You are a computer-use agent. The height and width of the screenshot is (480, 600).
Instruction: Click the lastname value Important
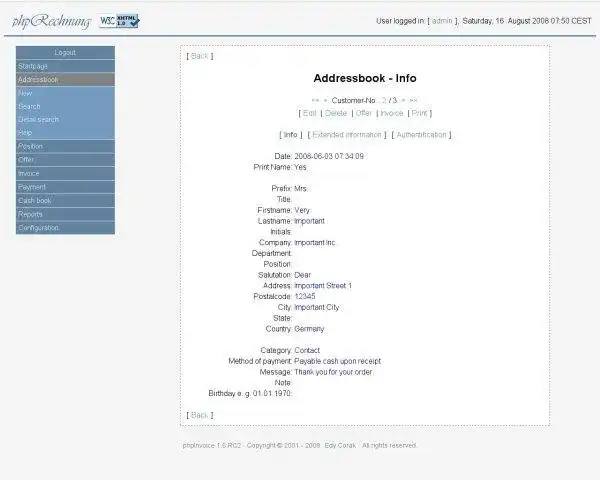pyautogui.click(x=309, y=221)
